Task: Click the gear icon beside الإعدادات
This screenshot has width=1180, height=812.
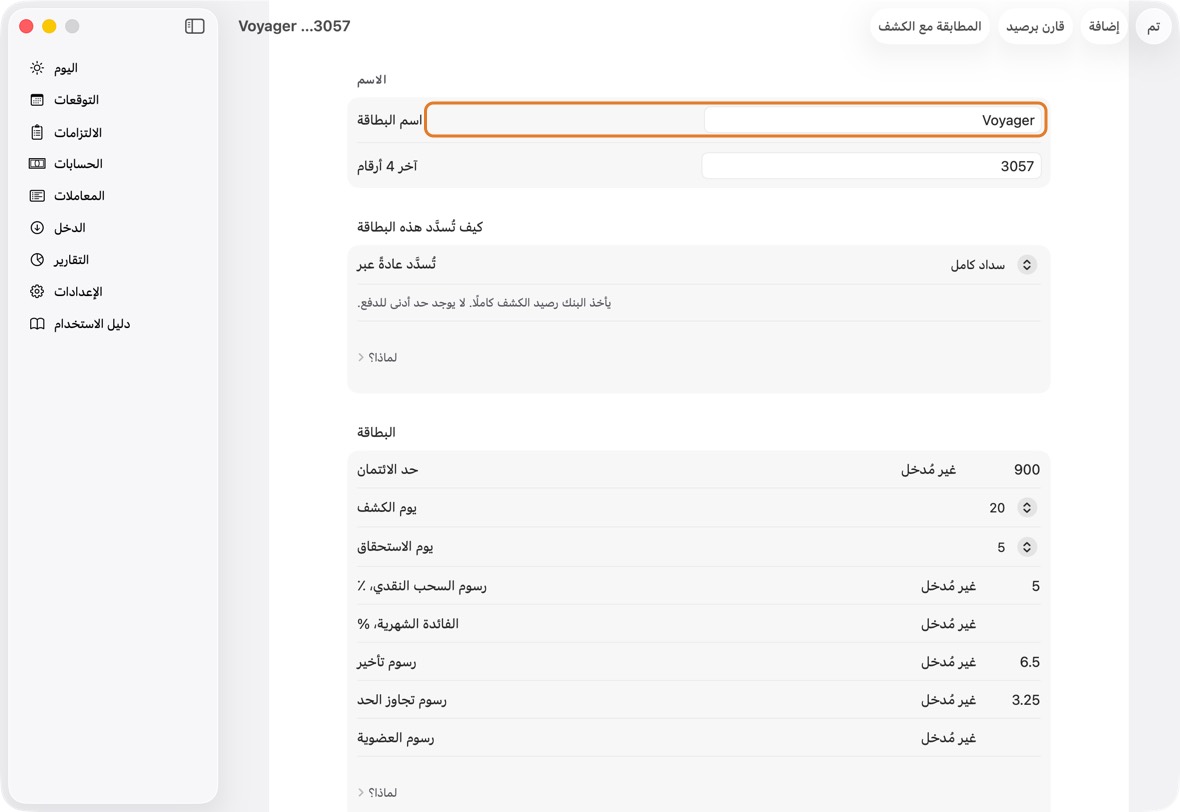Action: pyautogui.click(x=37, y=291)
